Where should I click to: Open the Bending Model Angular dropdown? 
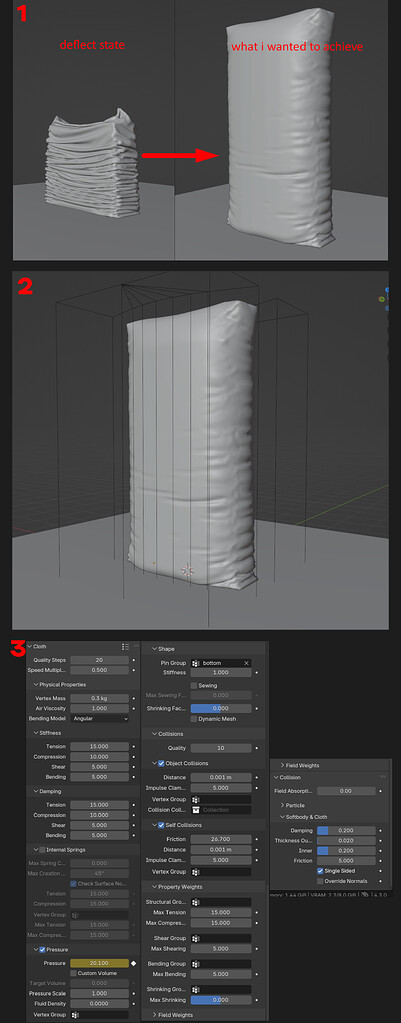[x=100, y=718]
